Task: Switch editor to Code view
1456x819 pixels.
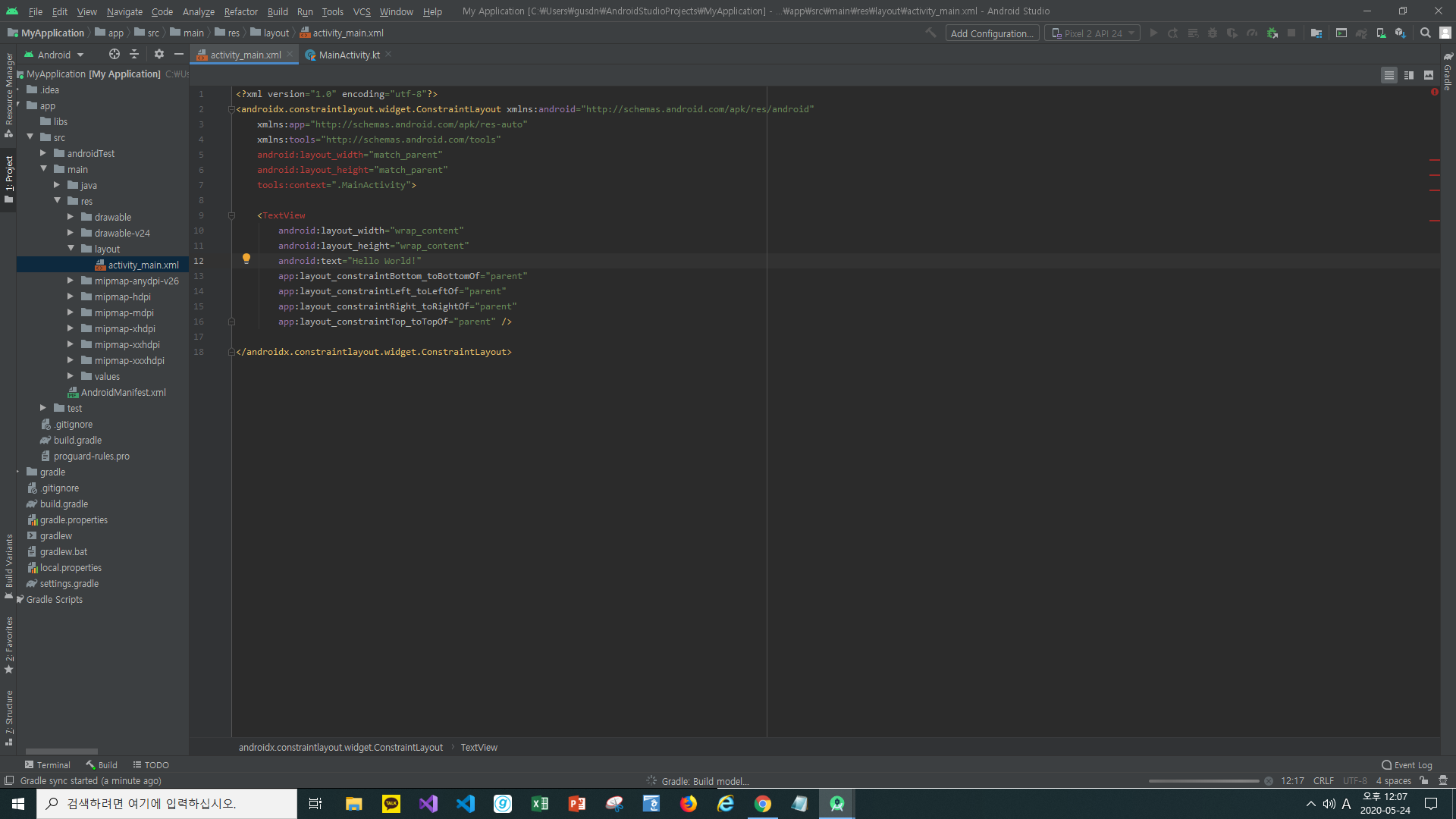Action: click(1389, 75)
